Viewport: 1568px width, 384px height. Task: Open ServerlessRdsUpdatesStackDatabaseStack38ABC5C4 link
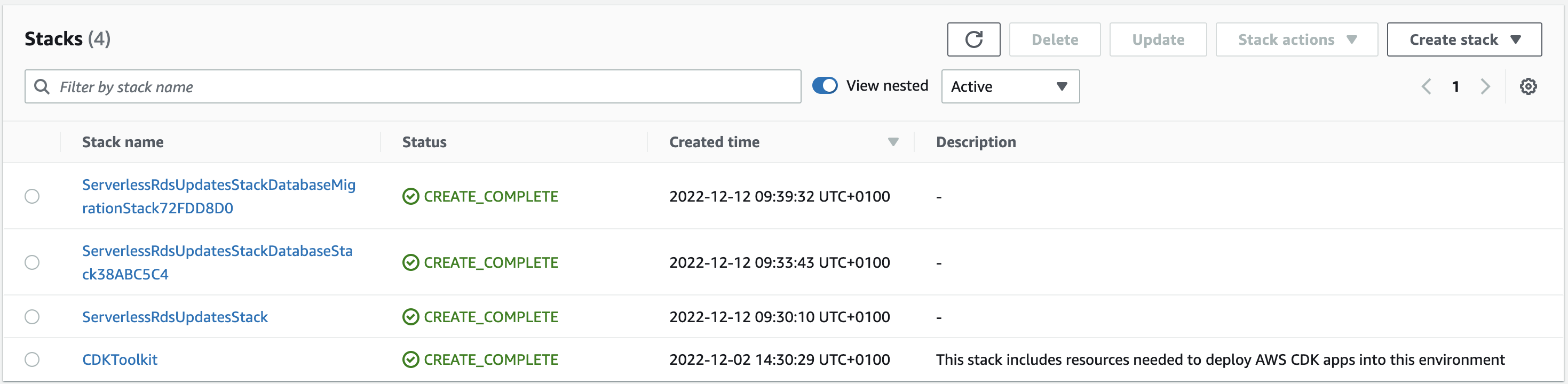point(217,262)
